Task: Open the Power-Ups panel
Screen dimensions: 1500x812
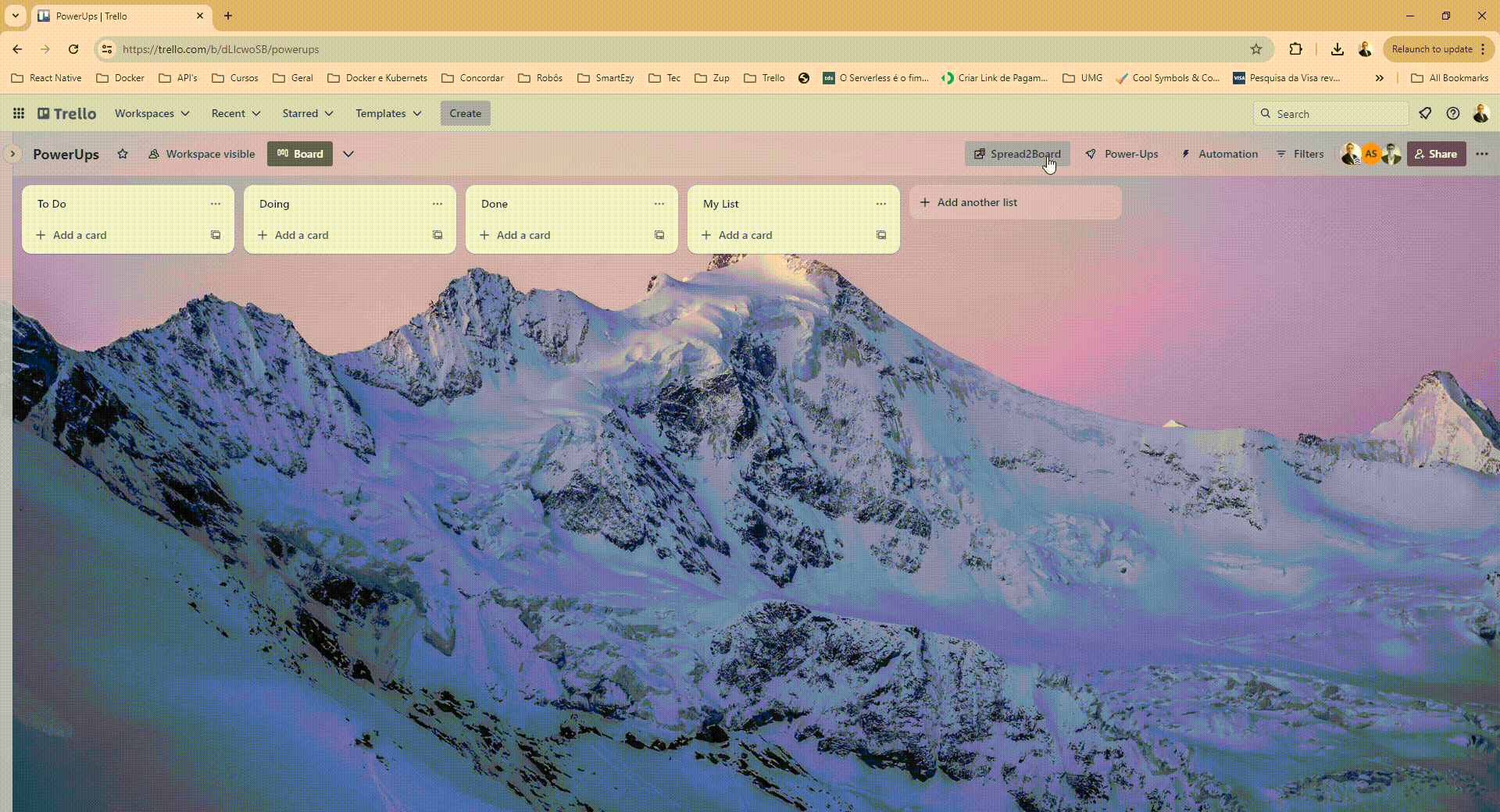Action: 1122,154
